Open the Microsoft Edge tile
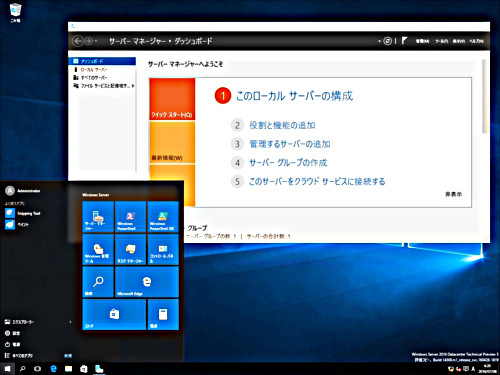Screen dimensions: 500x375 tap(147, 282)
